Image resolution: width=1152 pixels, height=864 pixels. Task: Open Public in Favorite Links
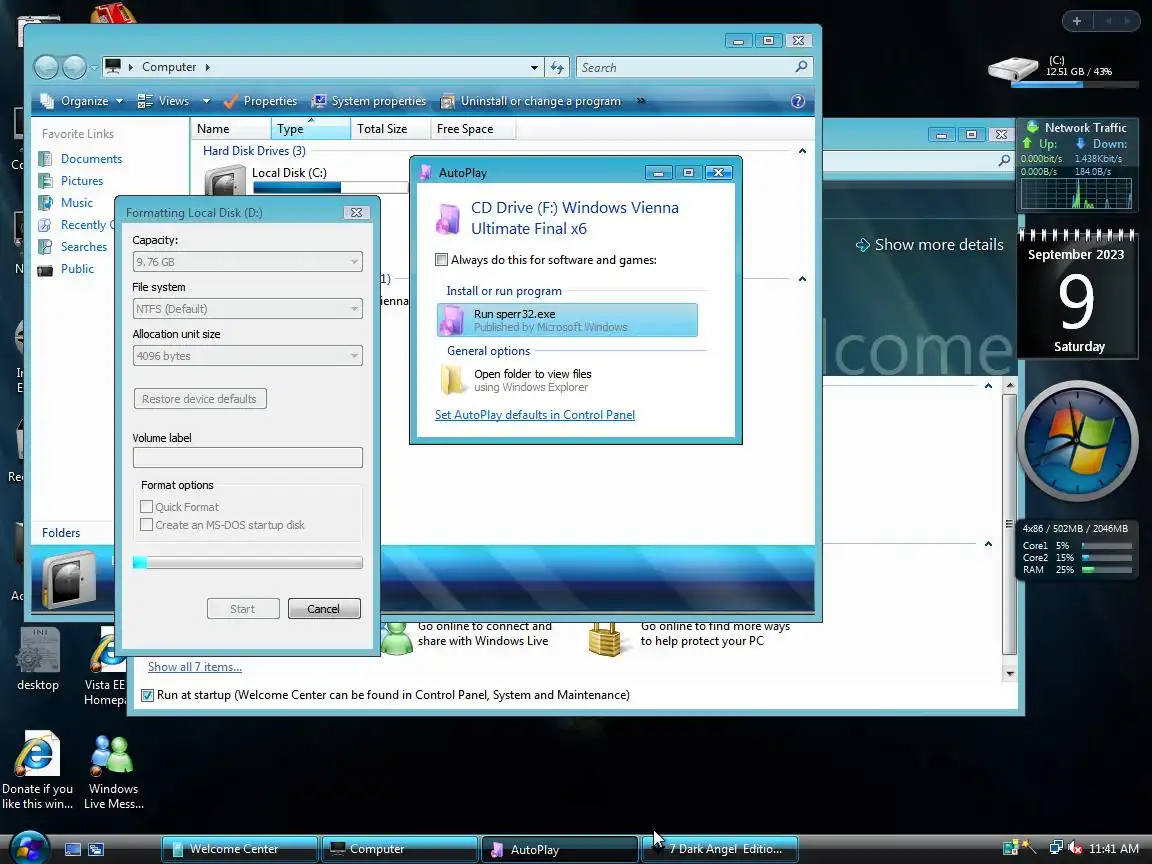pyautogui.click(x=77, y=269)
